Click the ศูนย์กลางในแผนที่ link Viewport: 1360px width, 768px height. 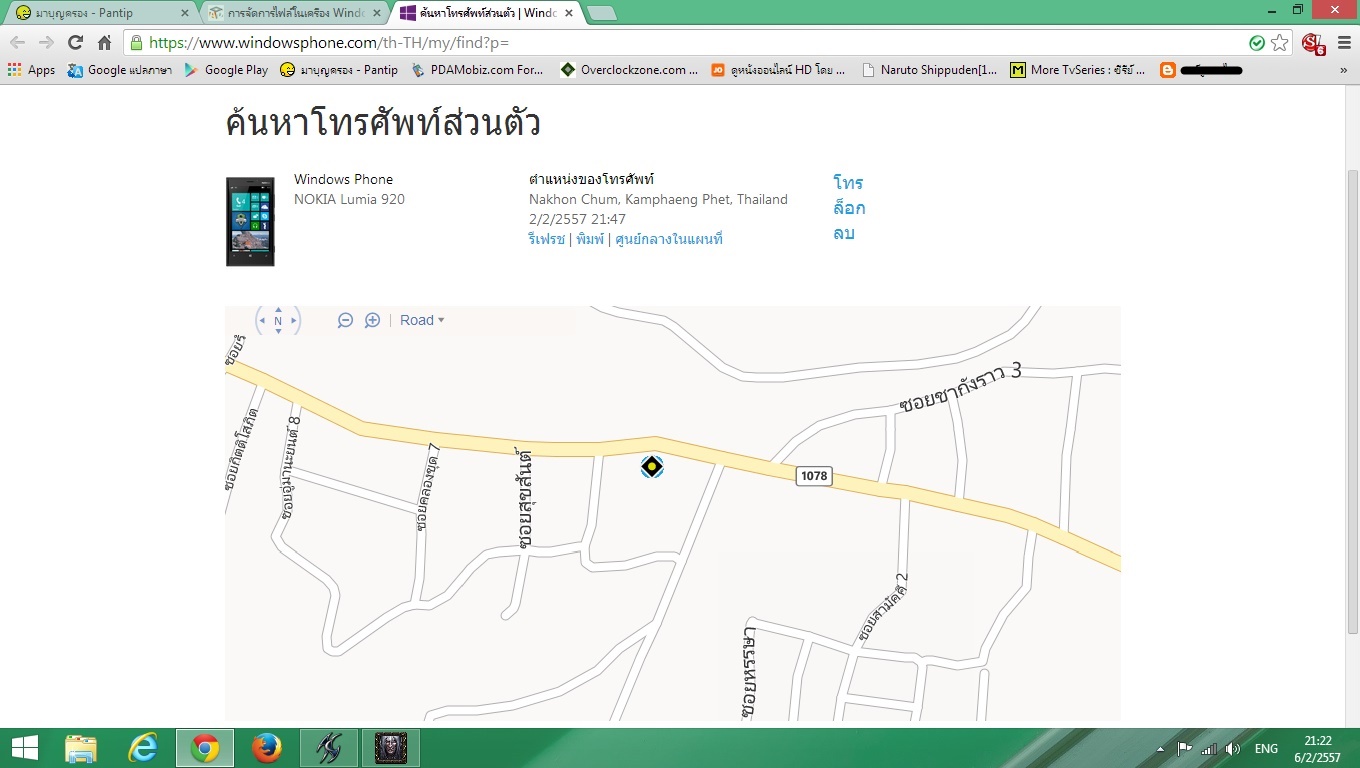[x=669, y=239]
